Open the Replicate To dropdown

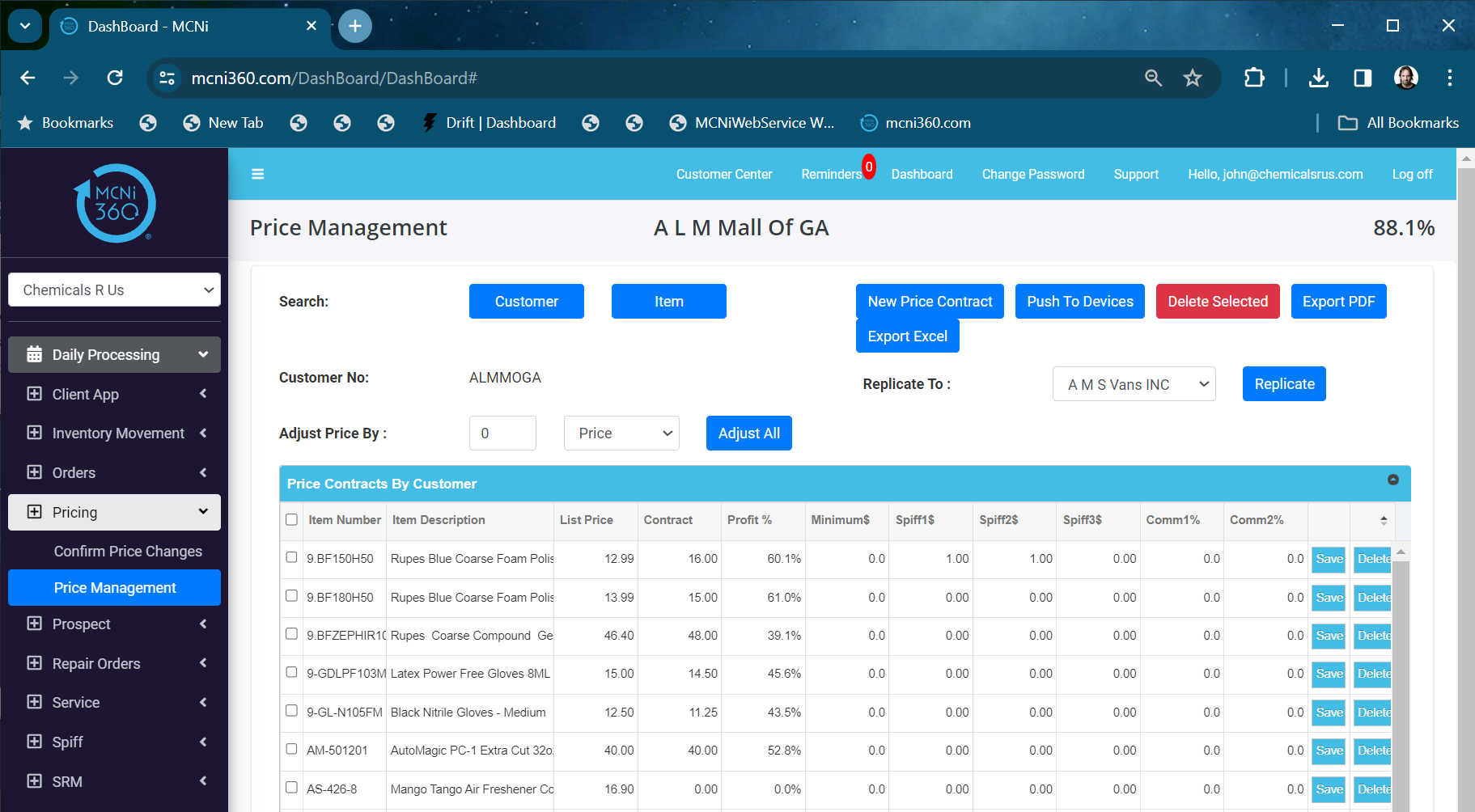coord(1133,383)
